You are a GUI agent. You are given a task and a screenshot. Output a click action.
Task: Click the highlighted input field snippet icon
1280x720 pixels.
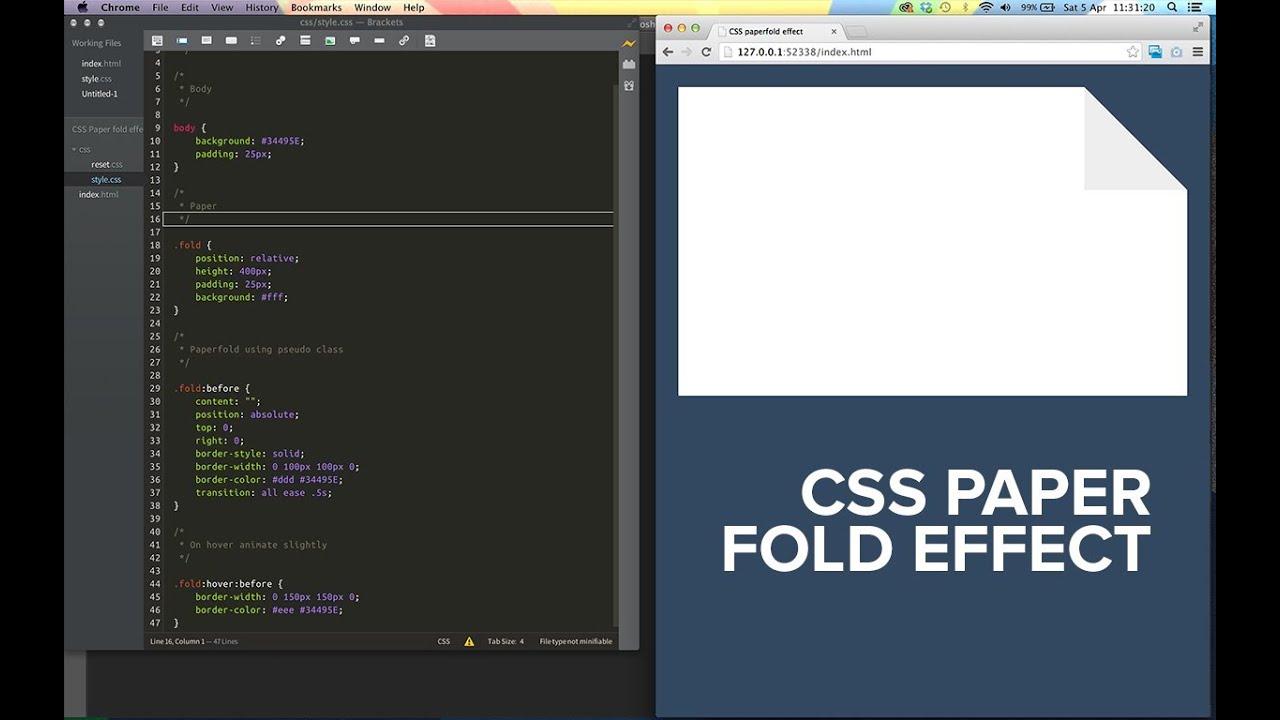pyautogui.click(x=182, y=41)
